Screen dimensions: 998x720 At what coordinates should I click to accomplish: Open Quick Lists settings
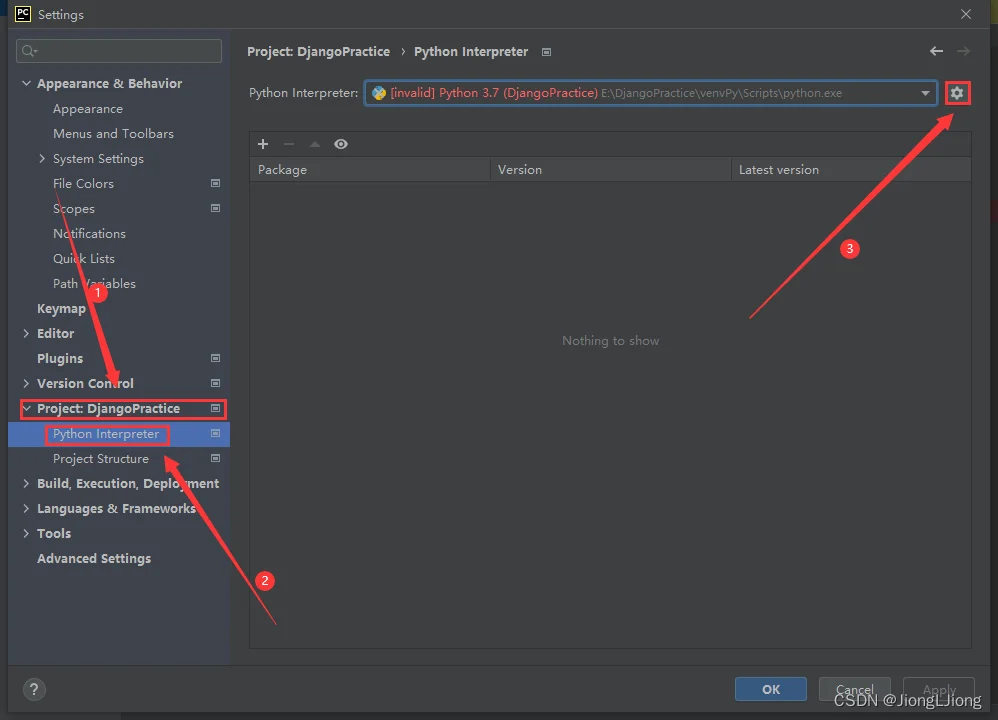click(84, 258)
